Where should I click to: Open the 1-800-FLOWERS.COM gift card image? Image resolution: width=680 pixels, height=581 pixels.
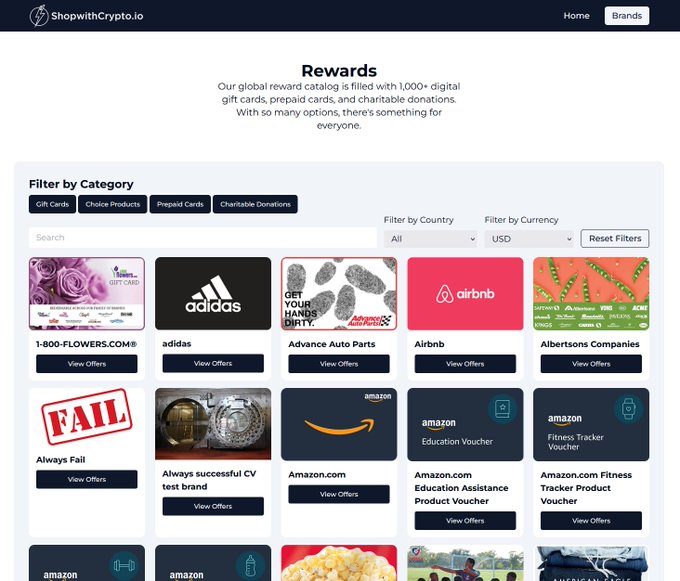87,294
